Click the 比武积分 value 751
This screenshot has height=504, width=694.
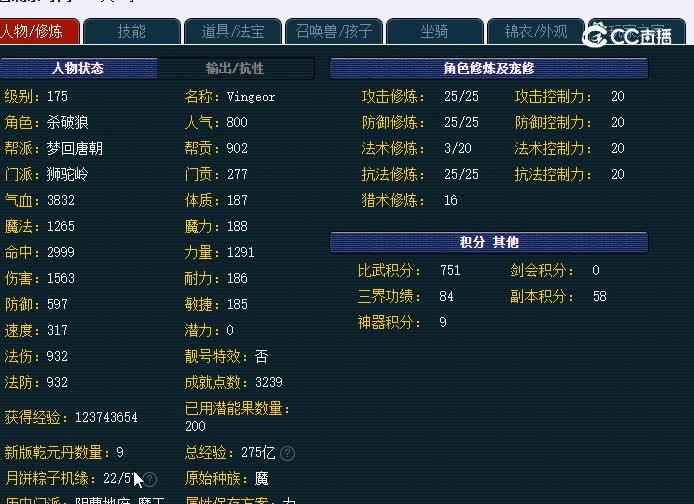click(x=450, y=270)
